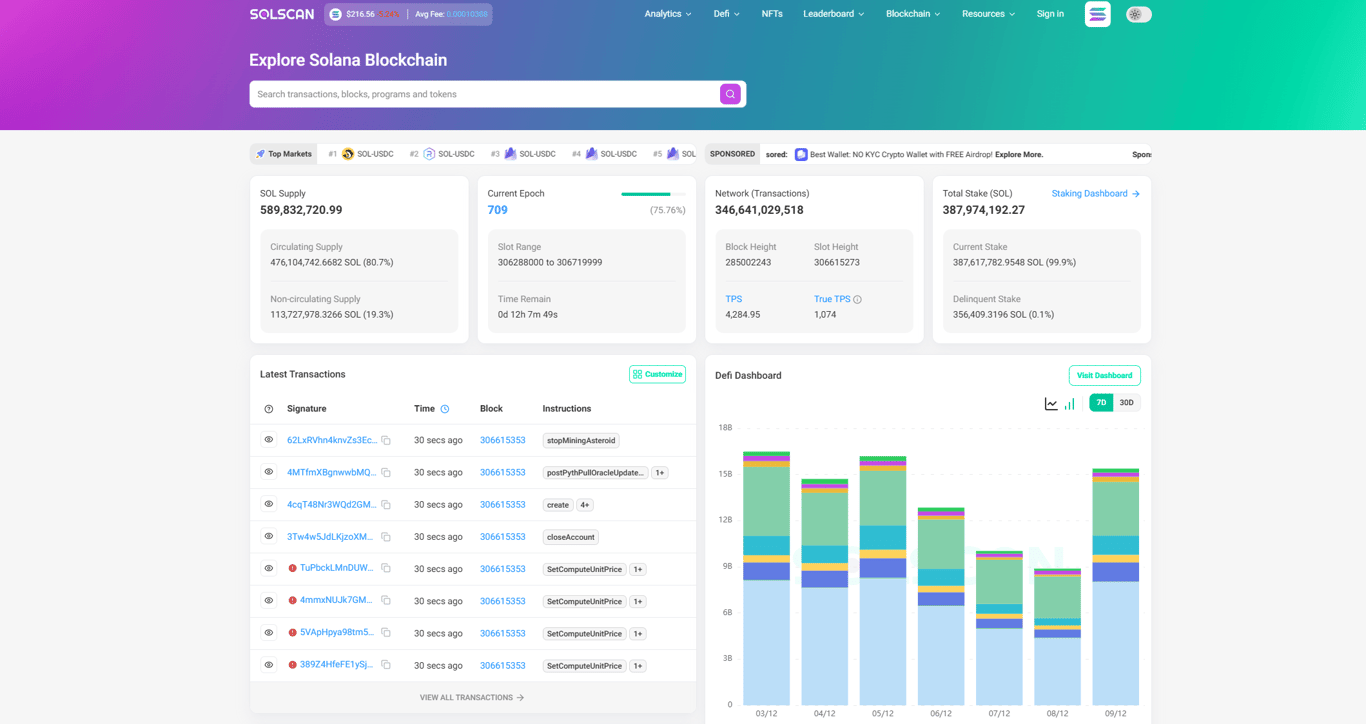The image size is (1366, 724).
Task: Select the NFTs menu item
Action: coord(771,14)
